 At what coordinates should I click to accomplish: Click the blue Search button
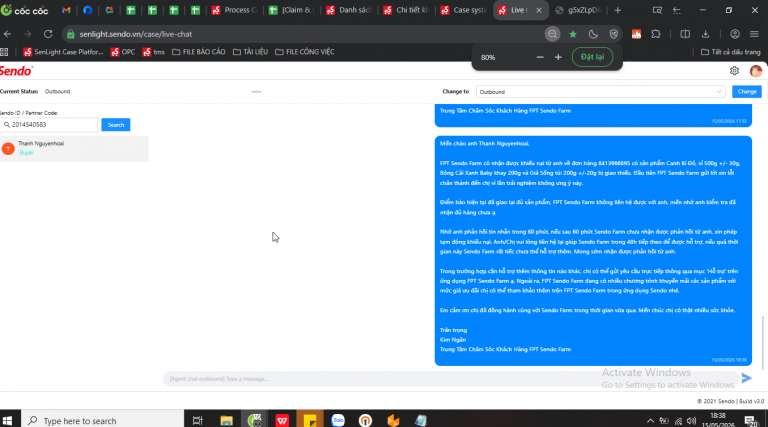click(x=116, y=125)
